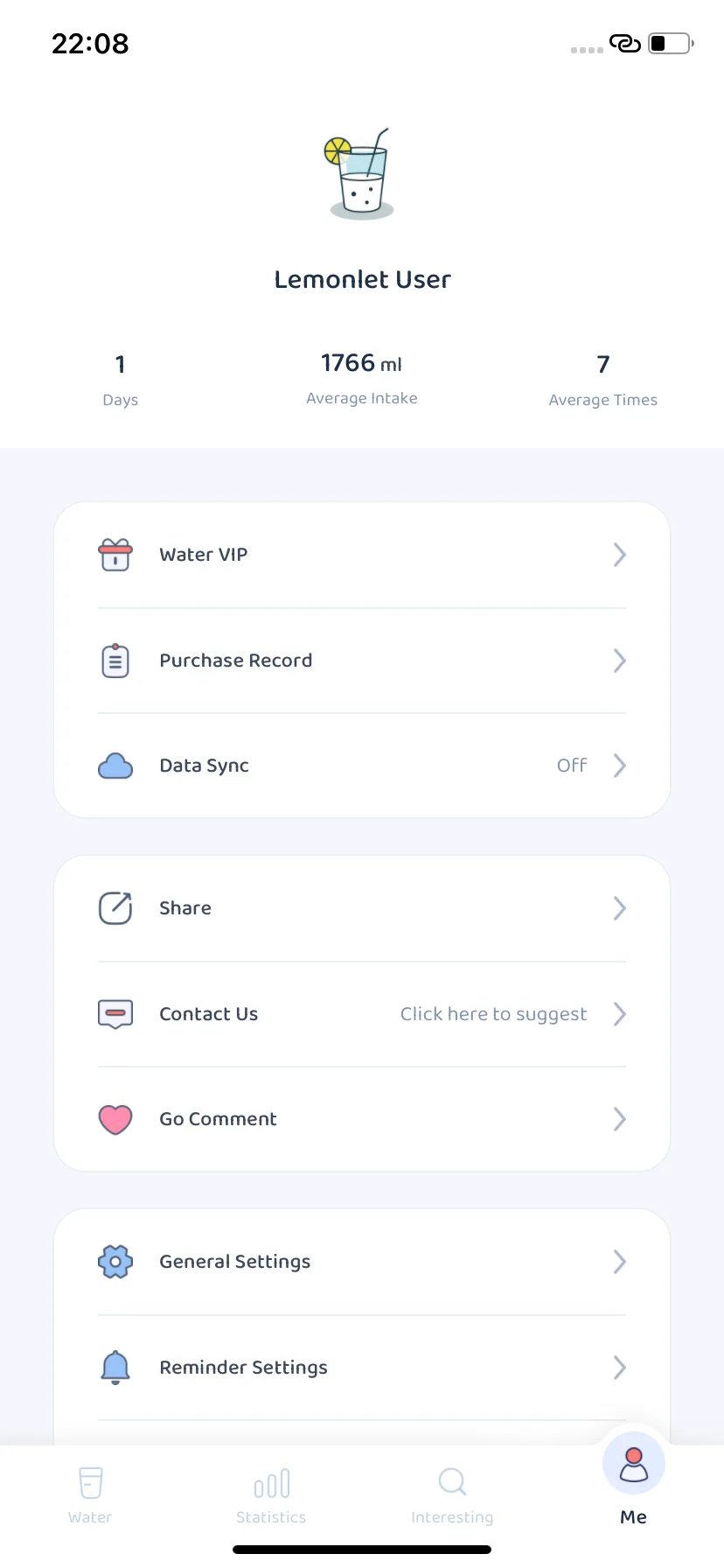This screenshot has width=724, height=1568.
Task: Toggle Data Sync Off status
Action: pyautogui.click(x=572, y=766)
